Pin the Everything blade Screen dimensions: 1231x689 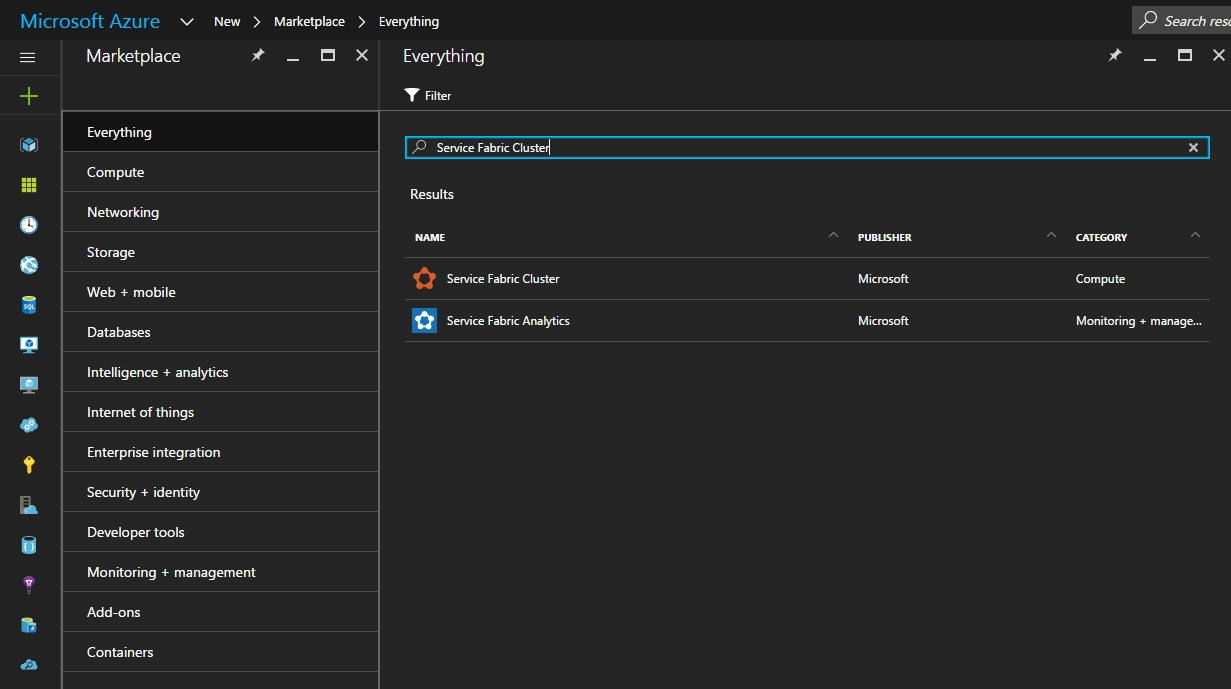coord(1115,56)
